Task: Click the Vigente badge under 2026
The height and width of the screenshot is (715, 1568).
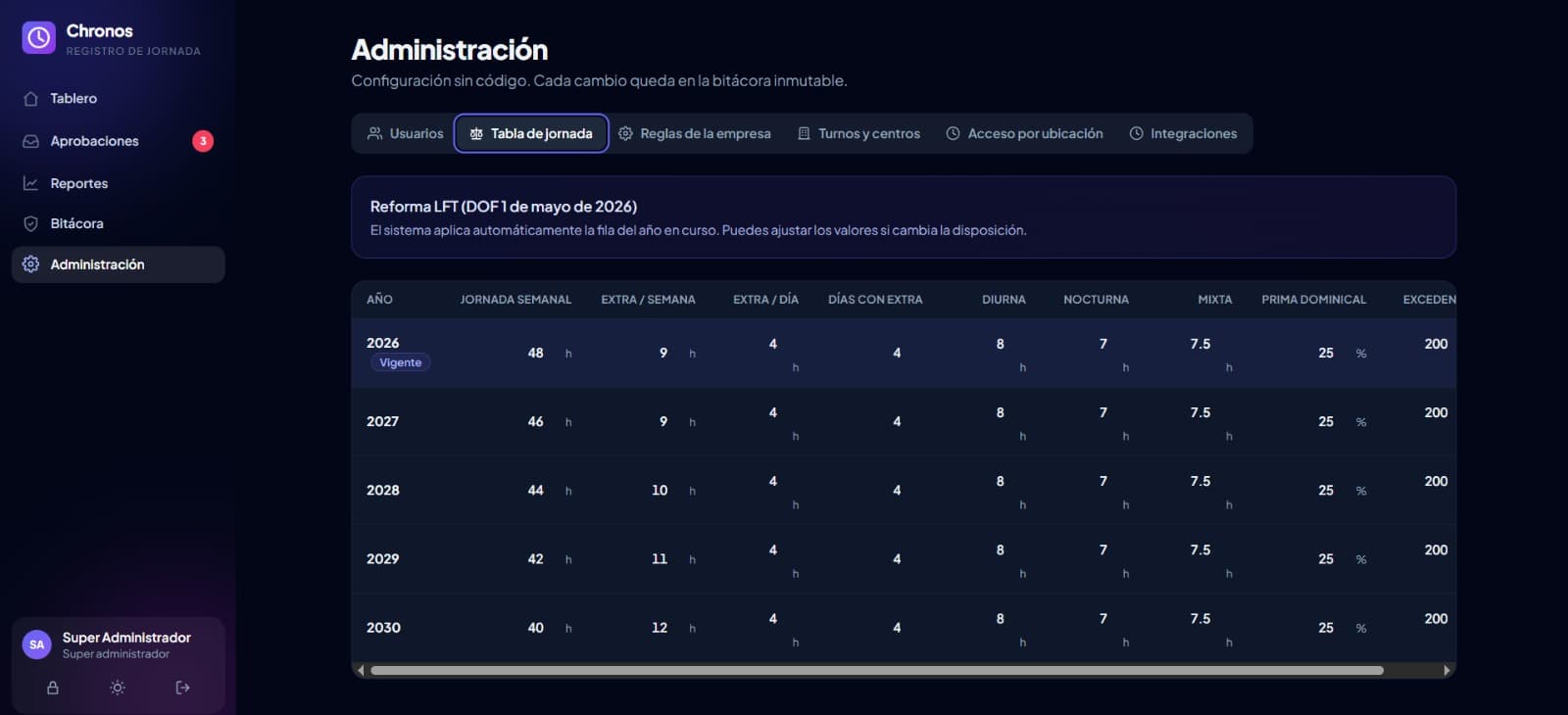Action: tap(401, 363)
